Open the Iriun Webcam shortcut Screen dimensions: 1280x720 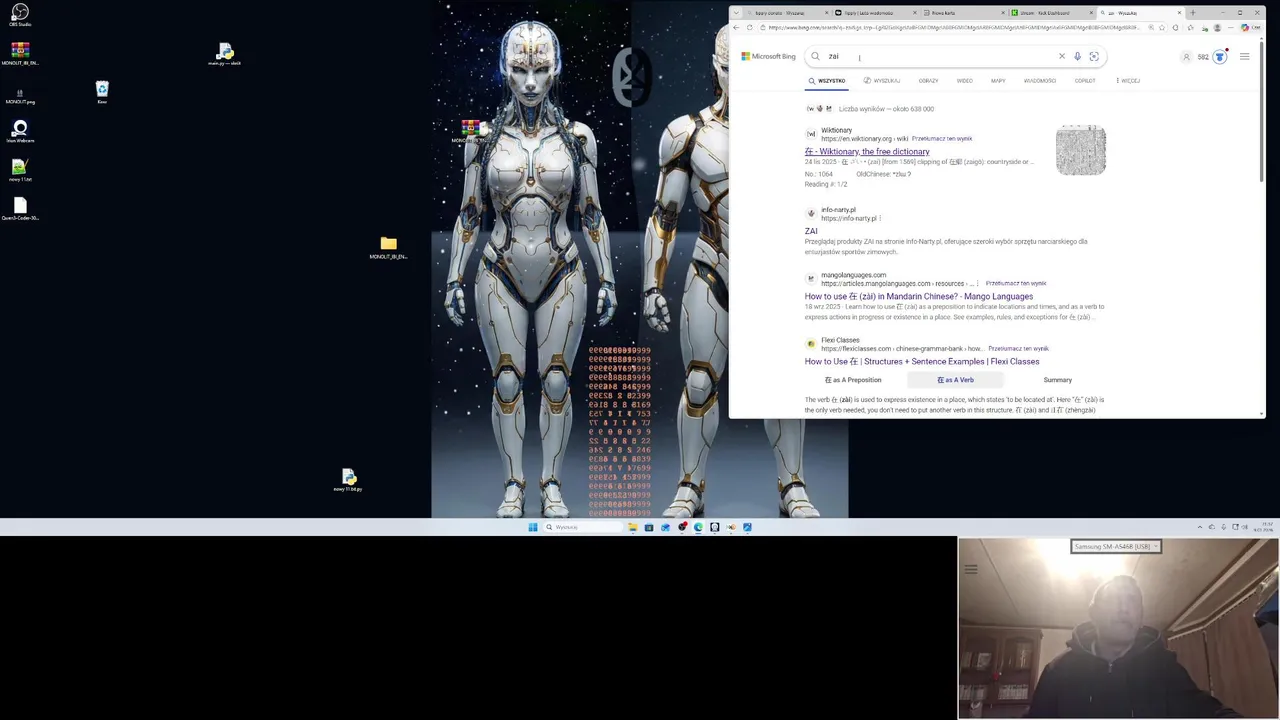(20, 131)
